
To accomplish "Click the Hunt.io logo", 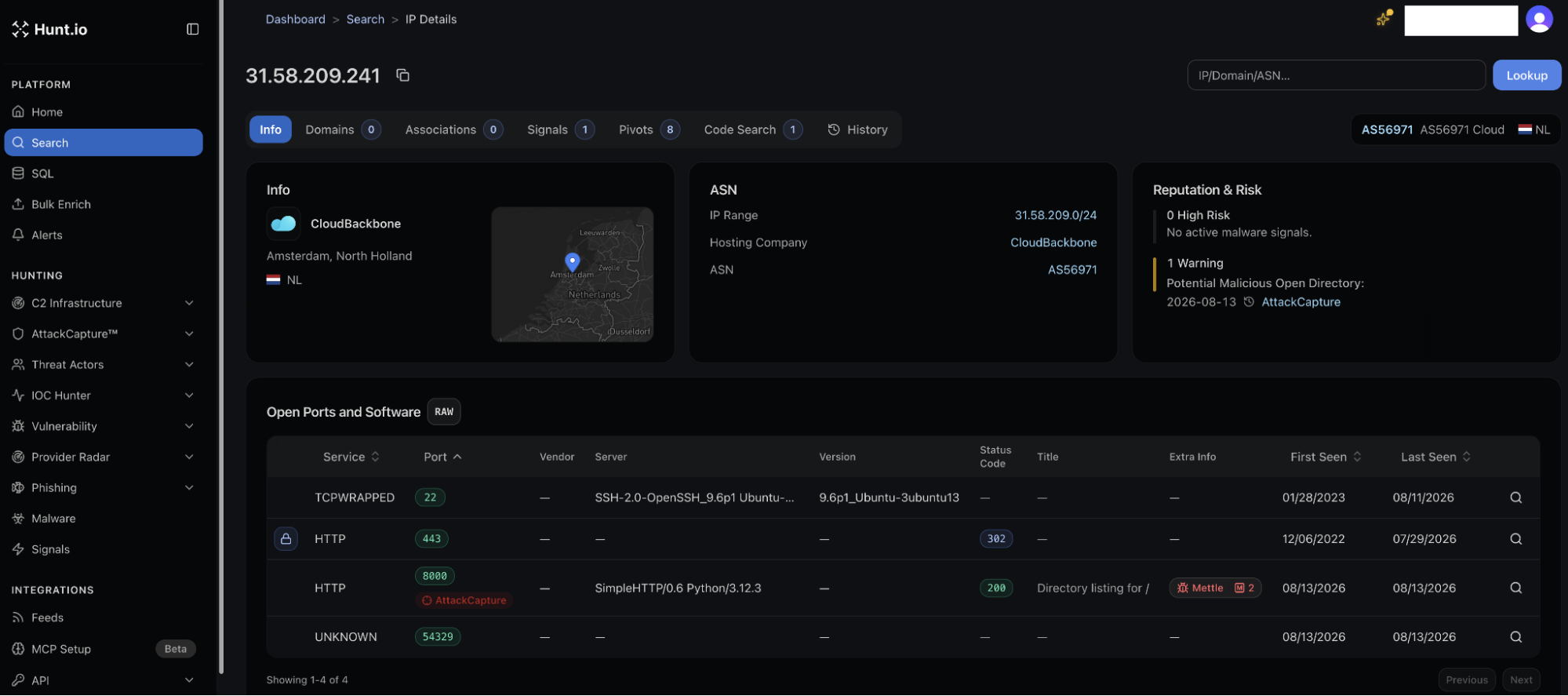I will [49, 29].
